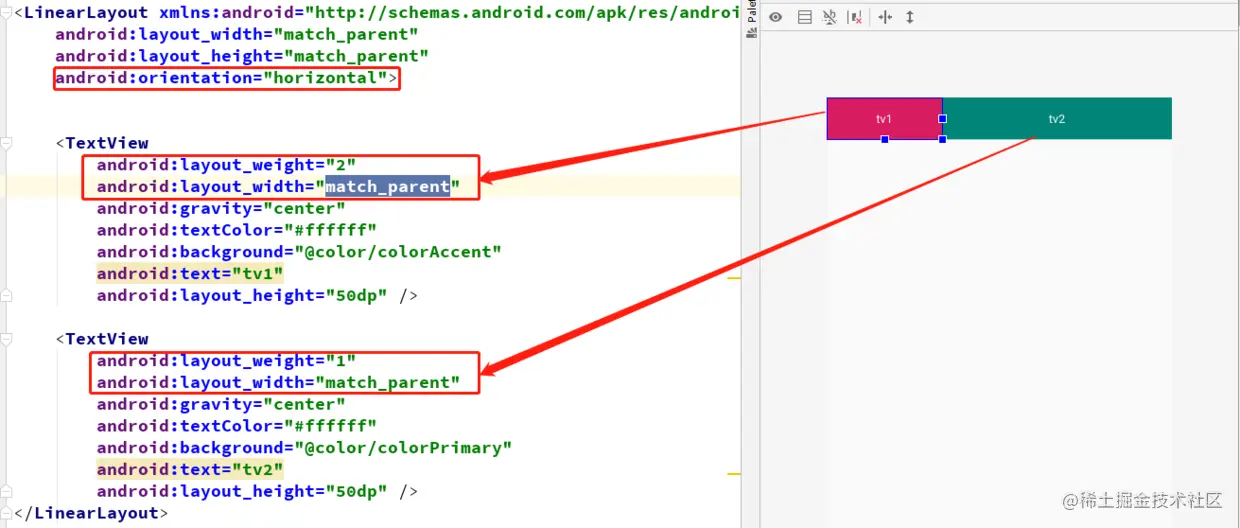
Task: Select the tv2 view in design preview
Action: click(1057, 118)
